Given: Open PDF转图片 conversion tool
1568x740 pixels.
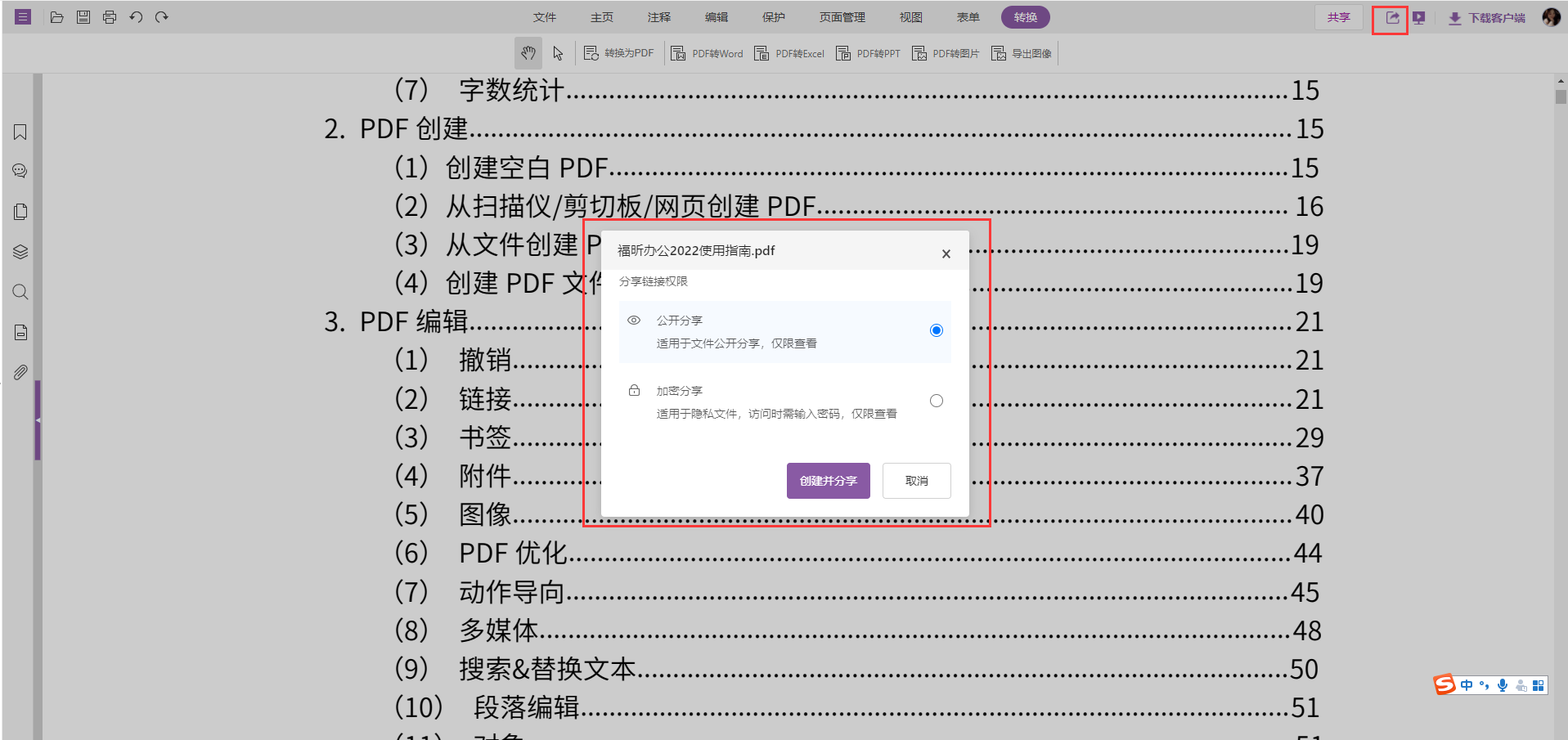Looking at the screenshot, I should tap(946, 52).
